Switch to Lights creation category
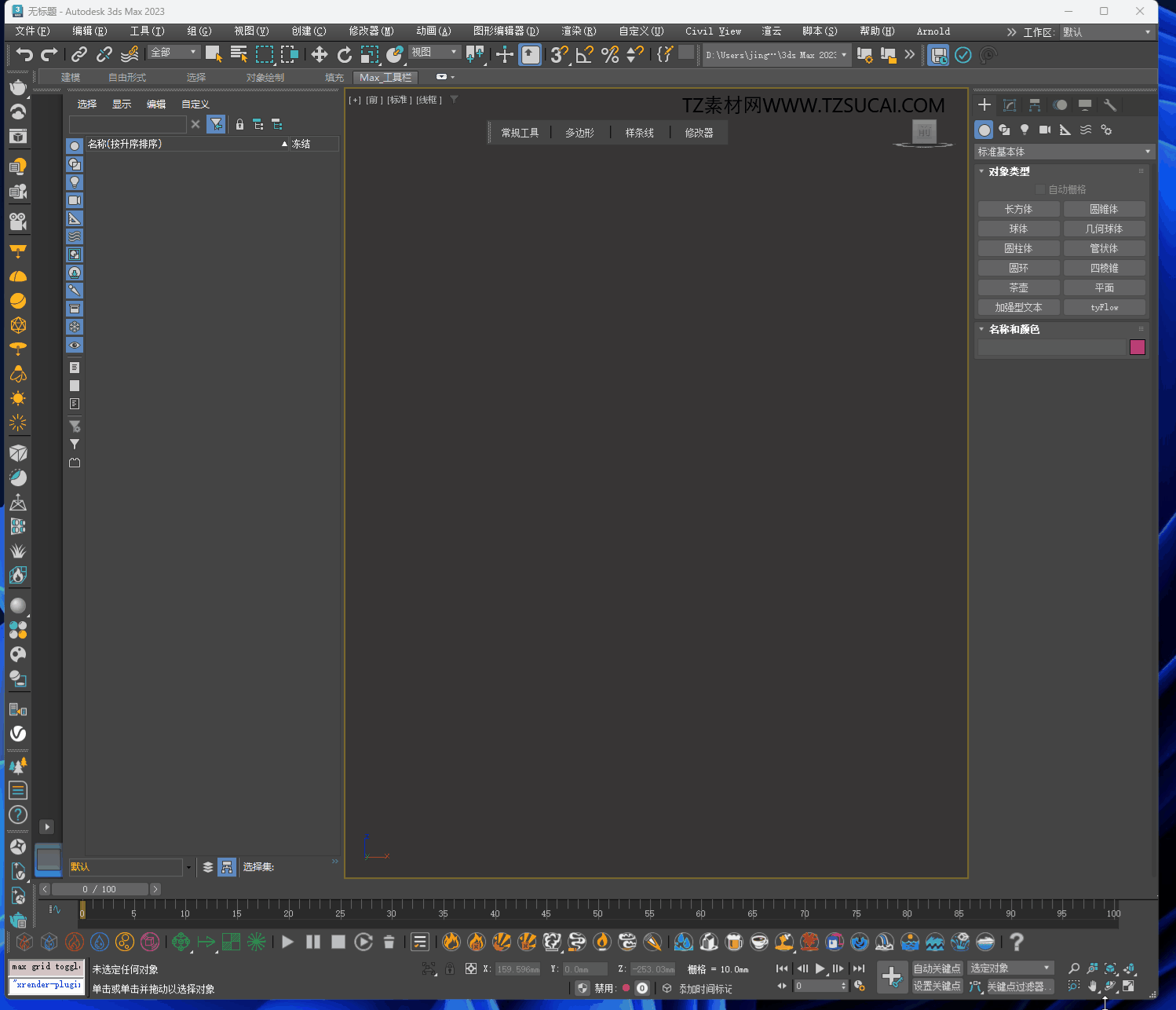This screenshot has height=1010, width=1176. coord(1024,130)
